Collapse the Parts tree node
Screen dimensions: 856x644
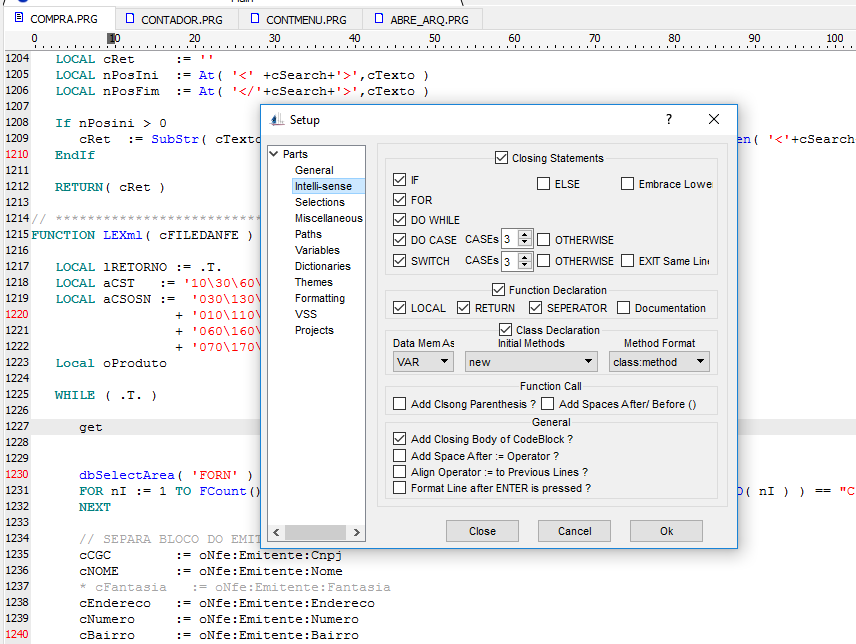[273, 154]
